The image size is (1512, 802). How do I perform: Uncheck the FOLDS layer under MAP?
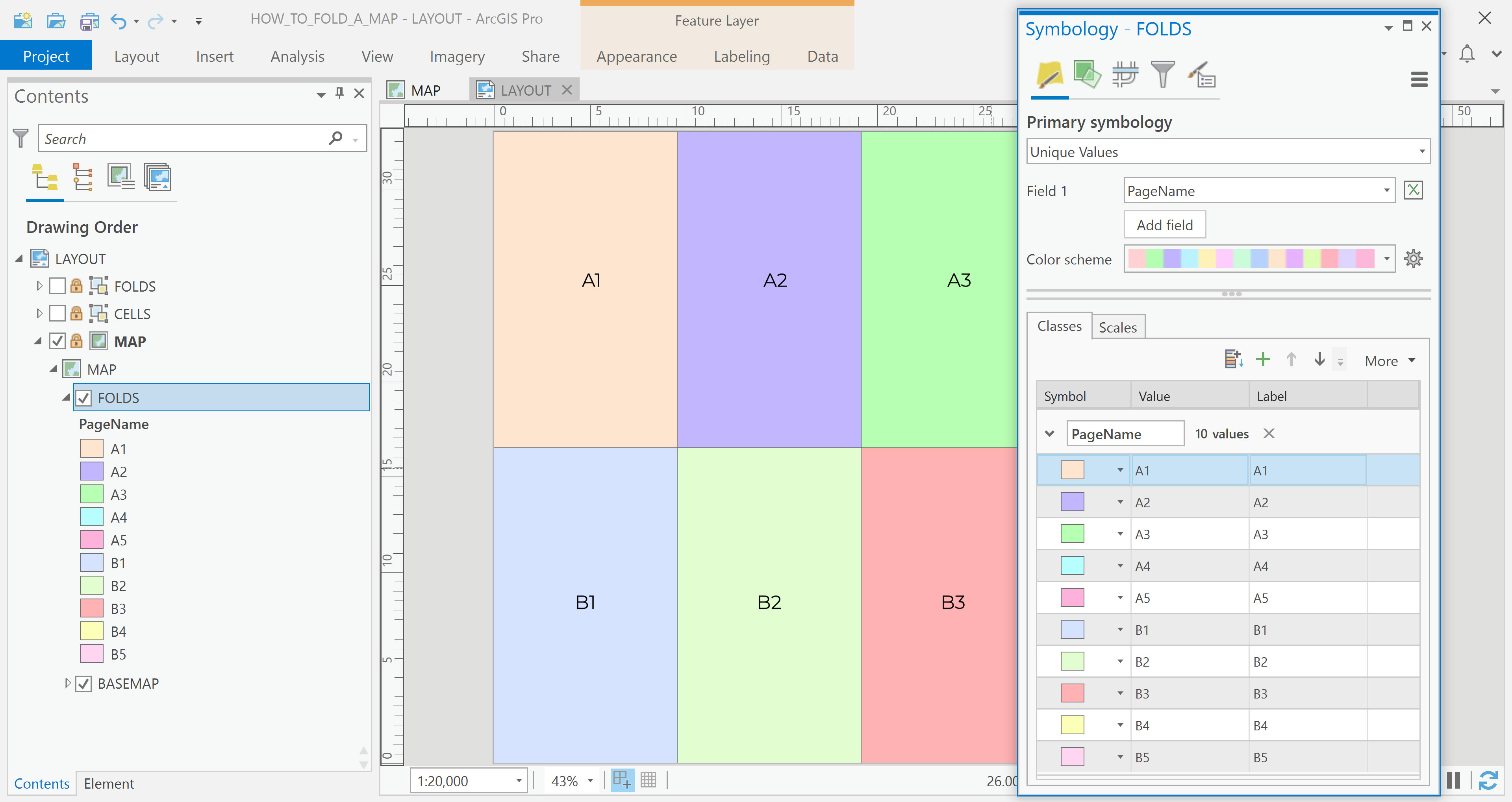point(84,398)
